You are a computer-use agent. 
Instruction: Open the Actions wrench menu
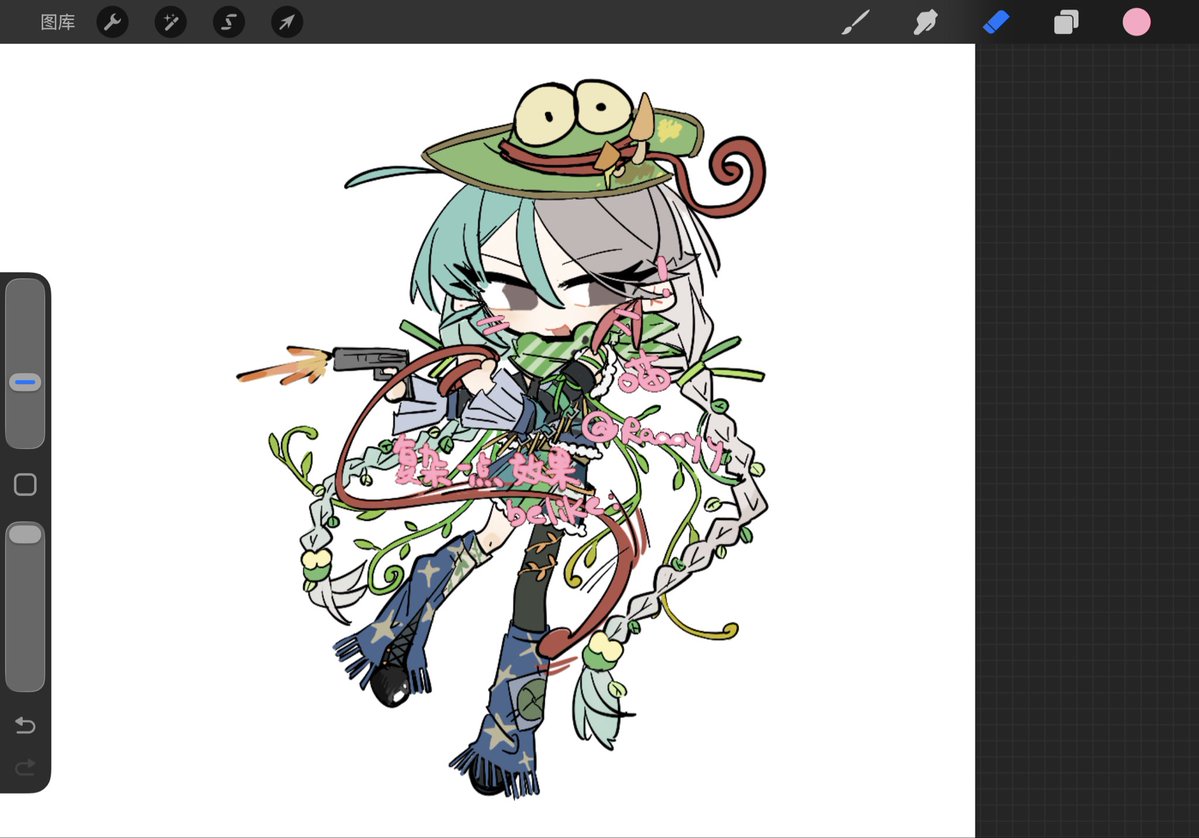111,21
